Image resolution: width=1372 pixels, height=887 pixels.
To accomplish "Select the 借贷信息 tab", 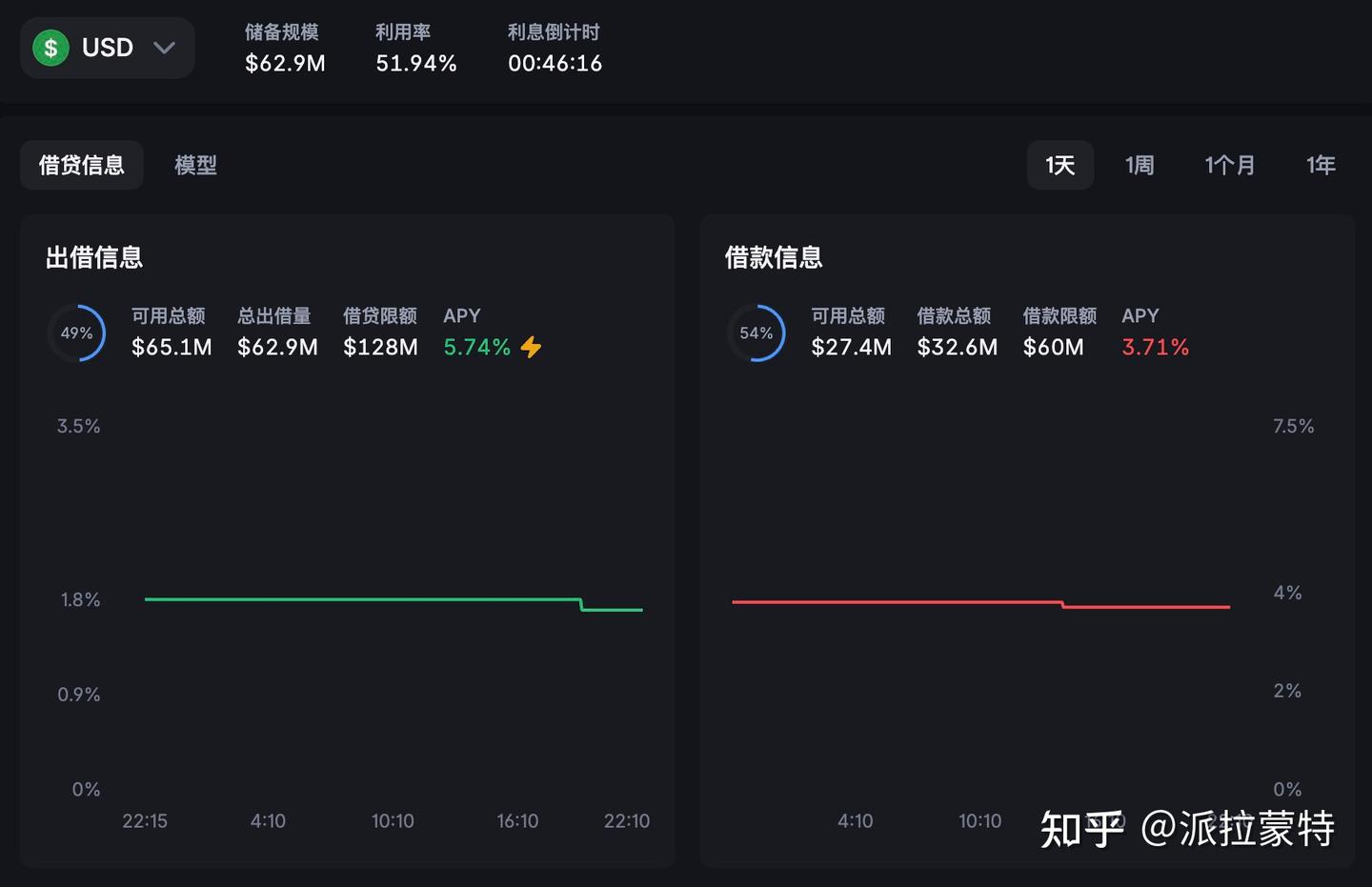I will click(81, 165).
